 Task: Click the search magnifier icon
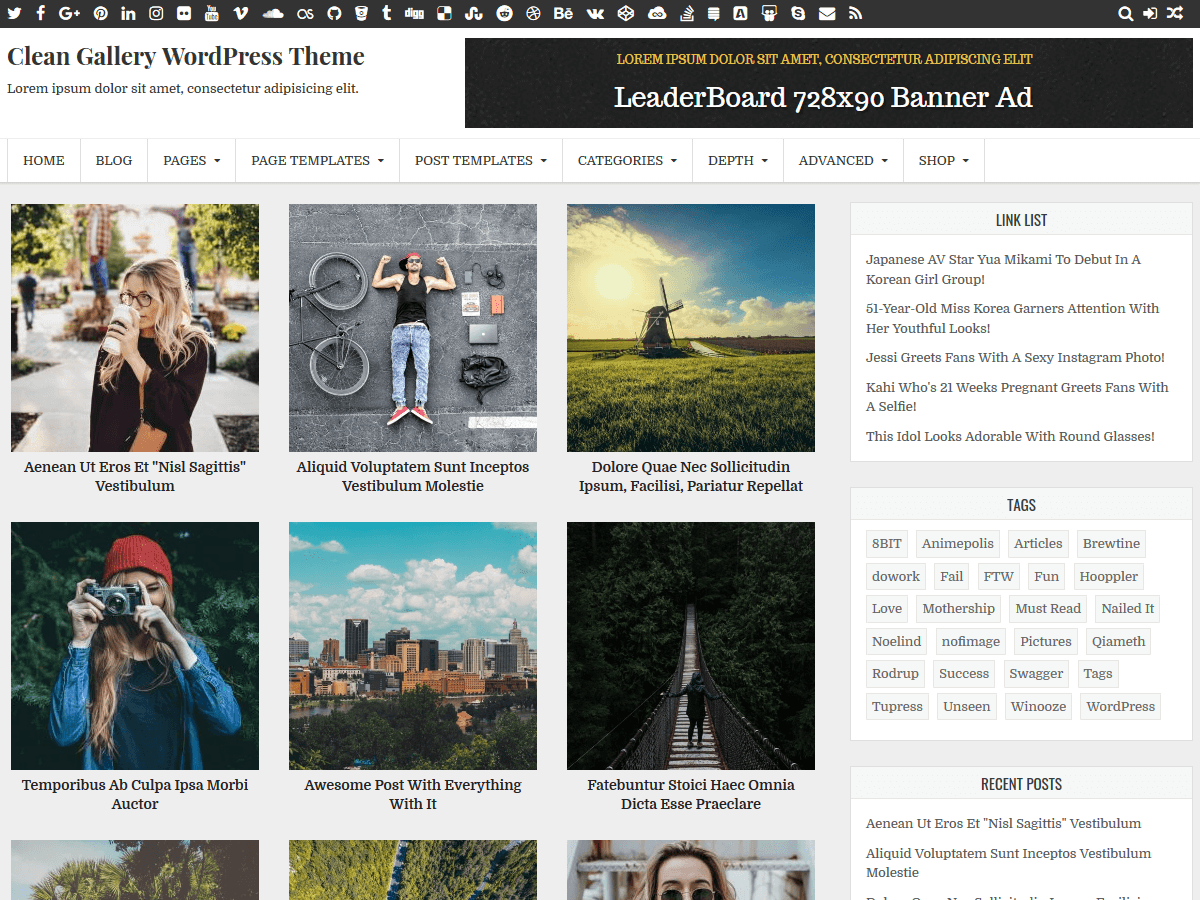click(x=1126, y=13)
